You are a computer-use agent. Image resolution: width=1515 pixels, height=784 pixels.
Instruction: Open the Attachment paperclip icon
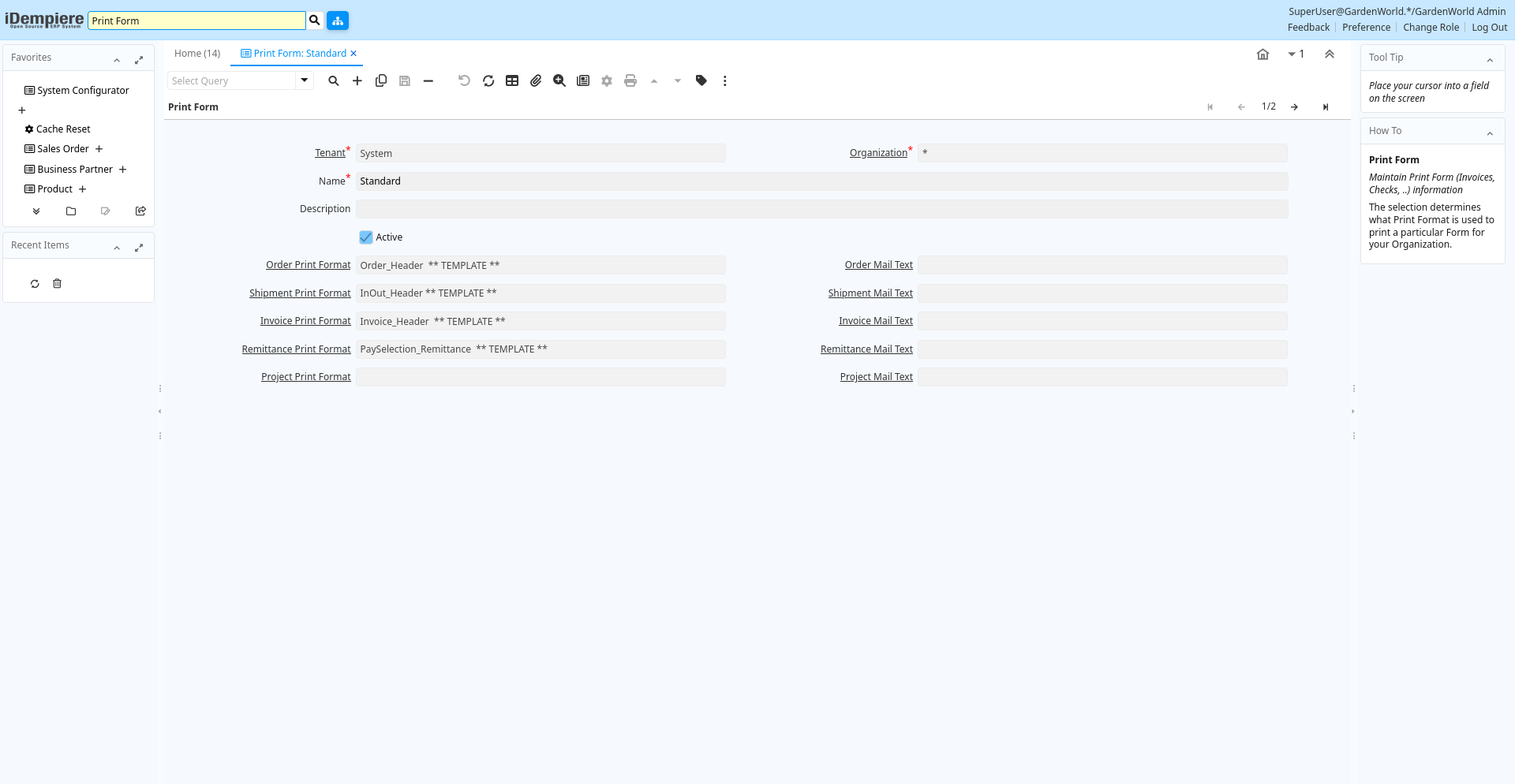536,80
